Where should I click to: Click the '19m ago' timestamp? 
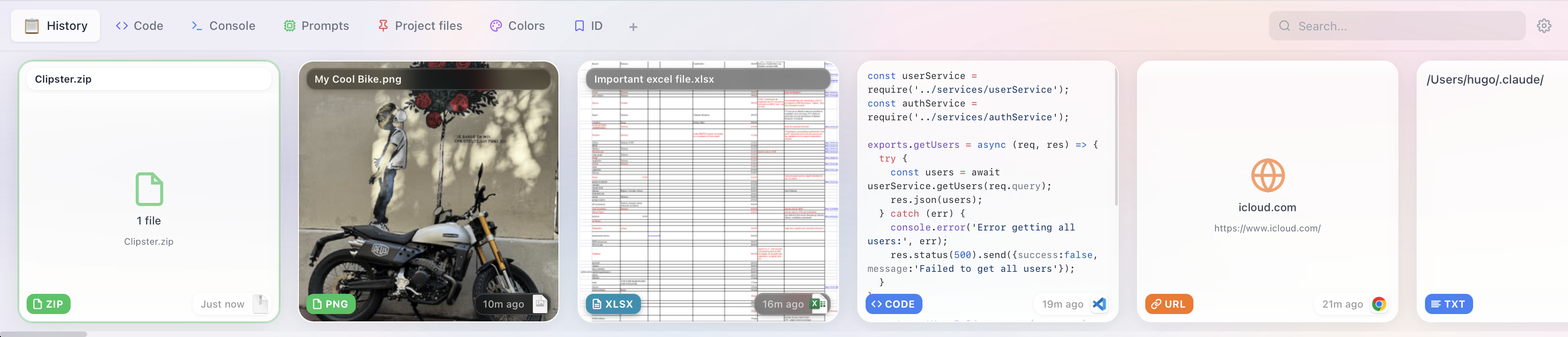(1062, 304)
